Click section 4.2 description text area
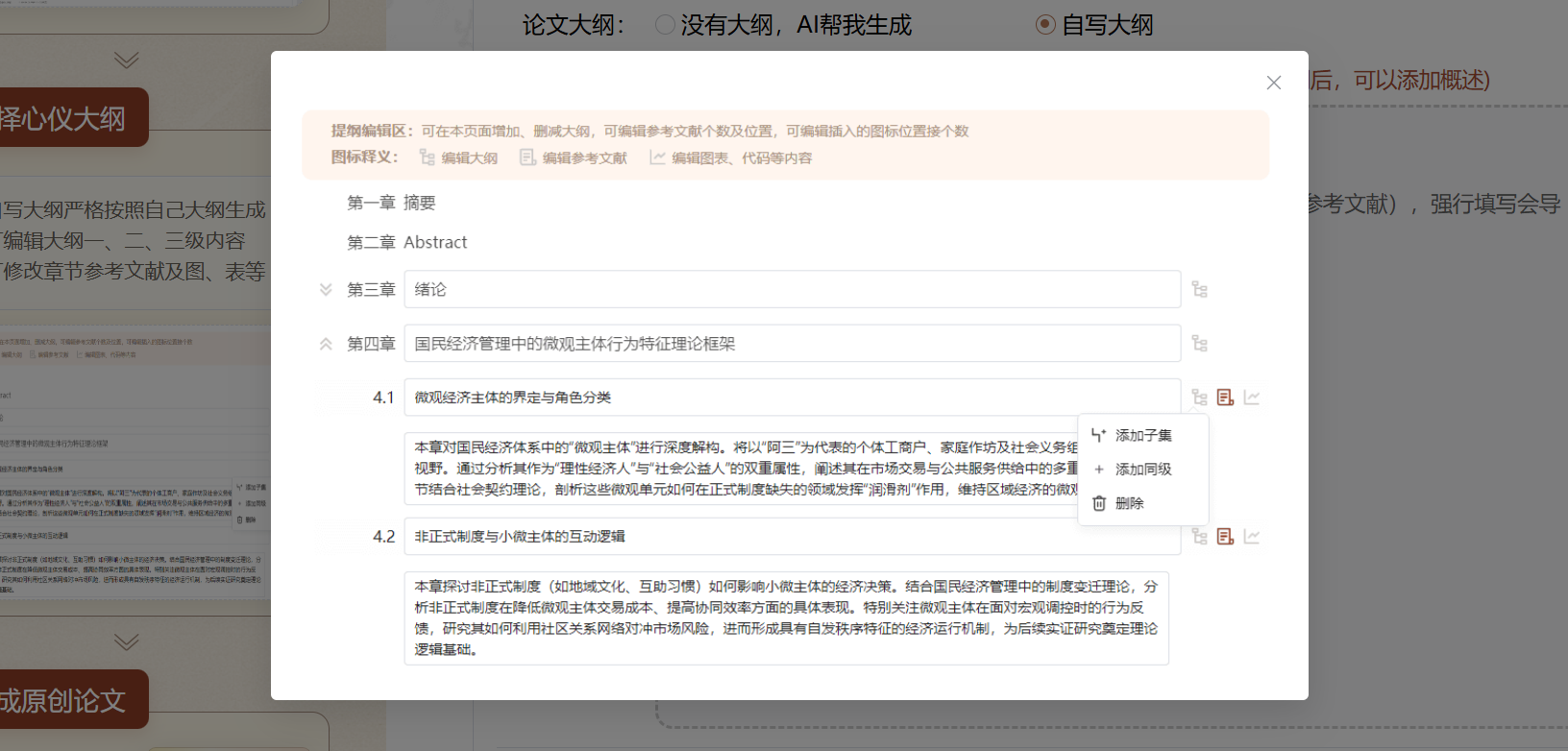 (x=787, y=618)
